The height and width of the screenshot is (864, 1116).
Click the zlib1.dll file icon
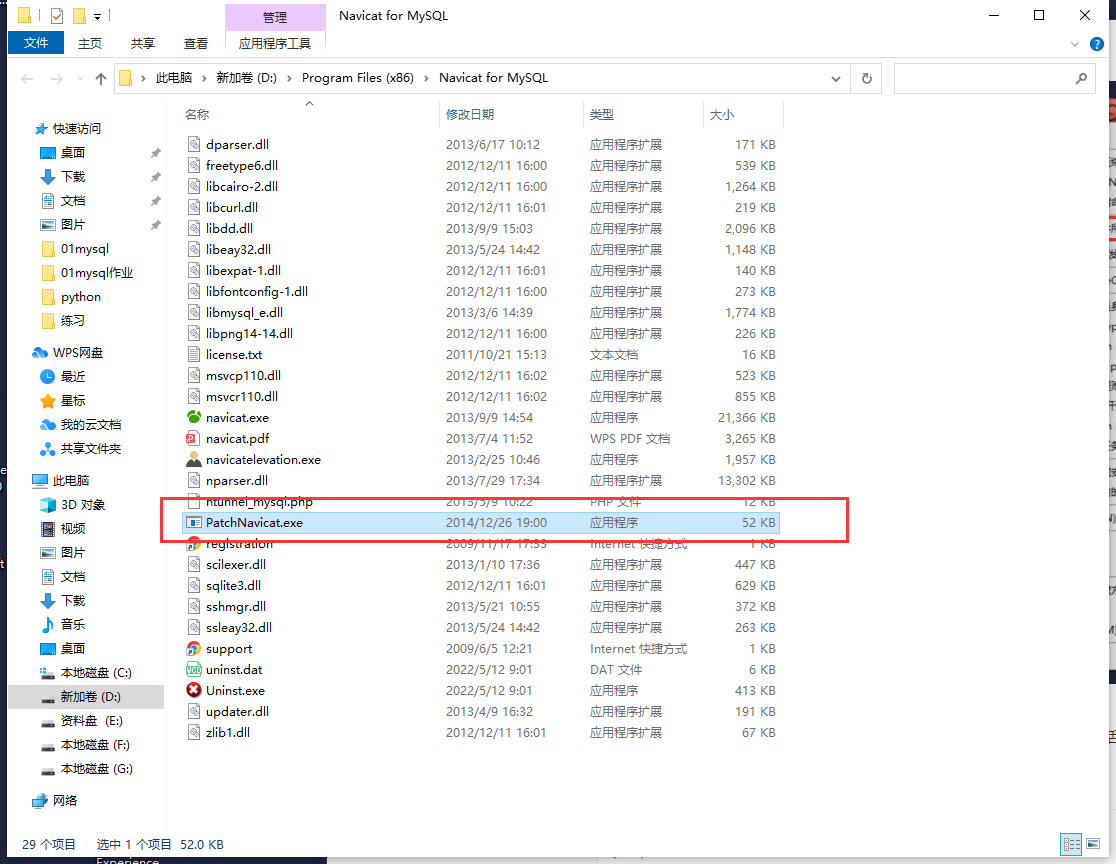click(194, 732)
